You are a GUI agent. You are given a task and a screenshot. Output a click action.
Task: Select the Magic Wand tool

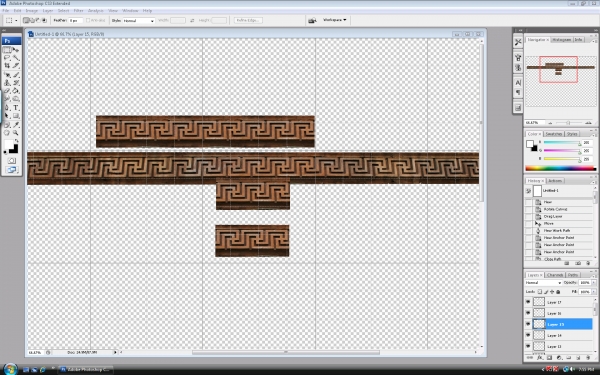pos(16,58)
